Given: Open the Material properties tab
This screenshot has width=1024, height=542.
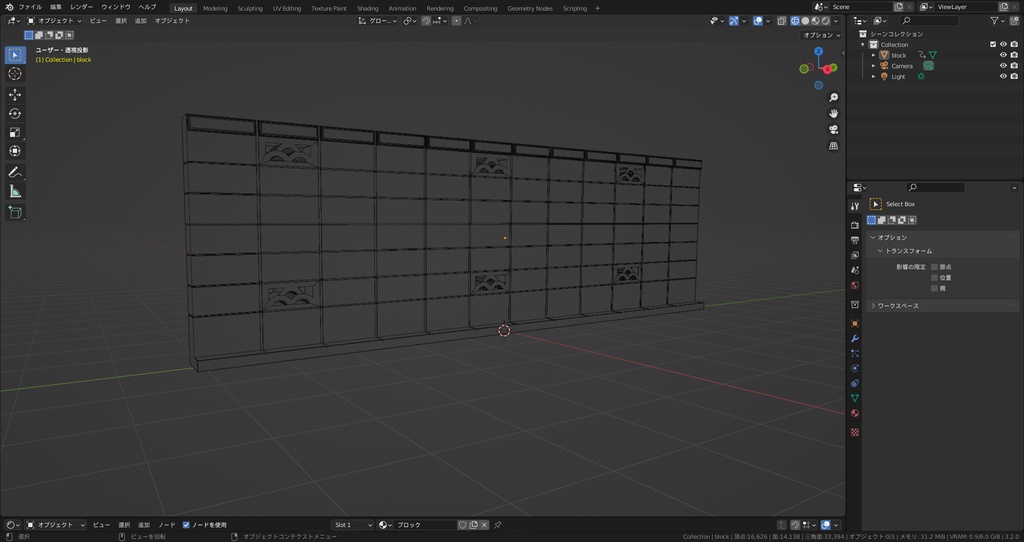Looking at the screenshot, I should (855, 413).
